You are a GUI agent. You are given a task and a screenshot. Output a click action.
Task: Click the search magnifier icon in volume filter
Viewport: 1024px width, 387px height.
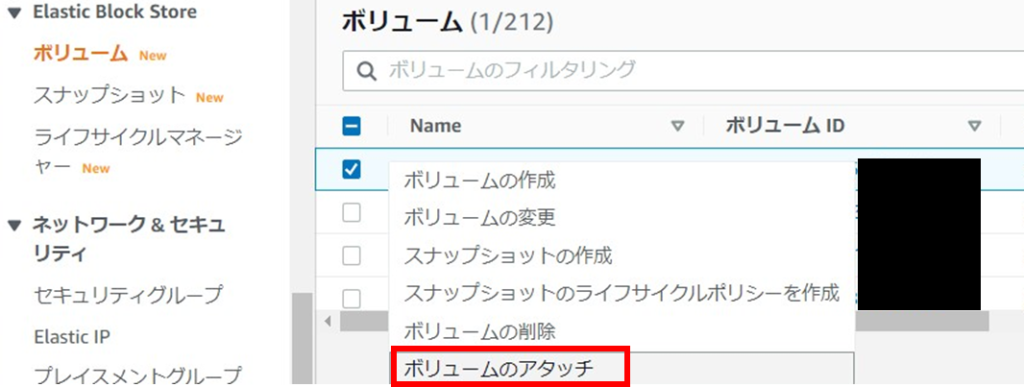(x=367, y=70)
